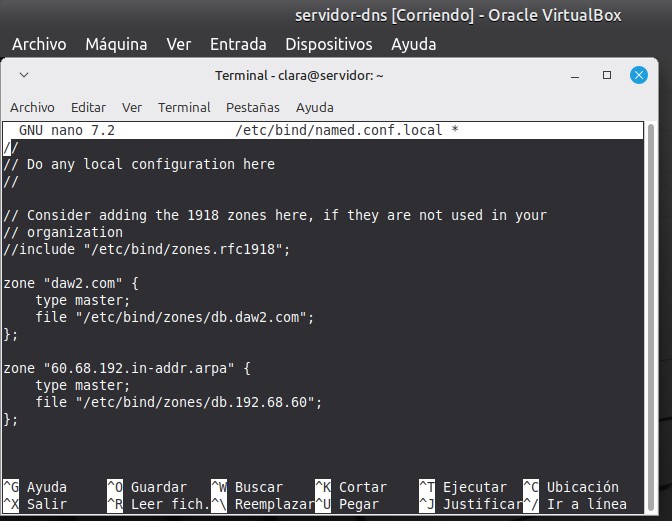672x521 pixels.
Task: Minimize the Terminal window
Action: [x=576, y=75]
